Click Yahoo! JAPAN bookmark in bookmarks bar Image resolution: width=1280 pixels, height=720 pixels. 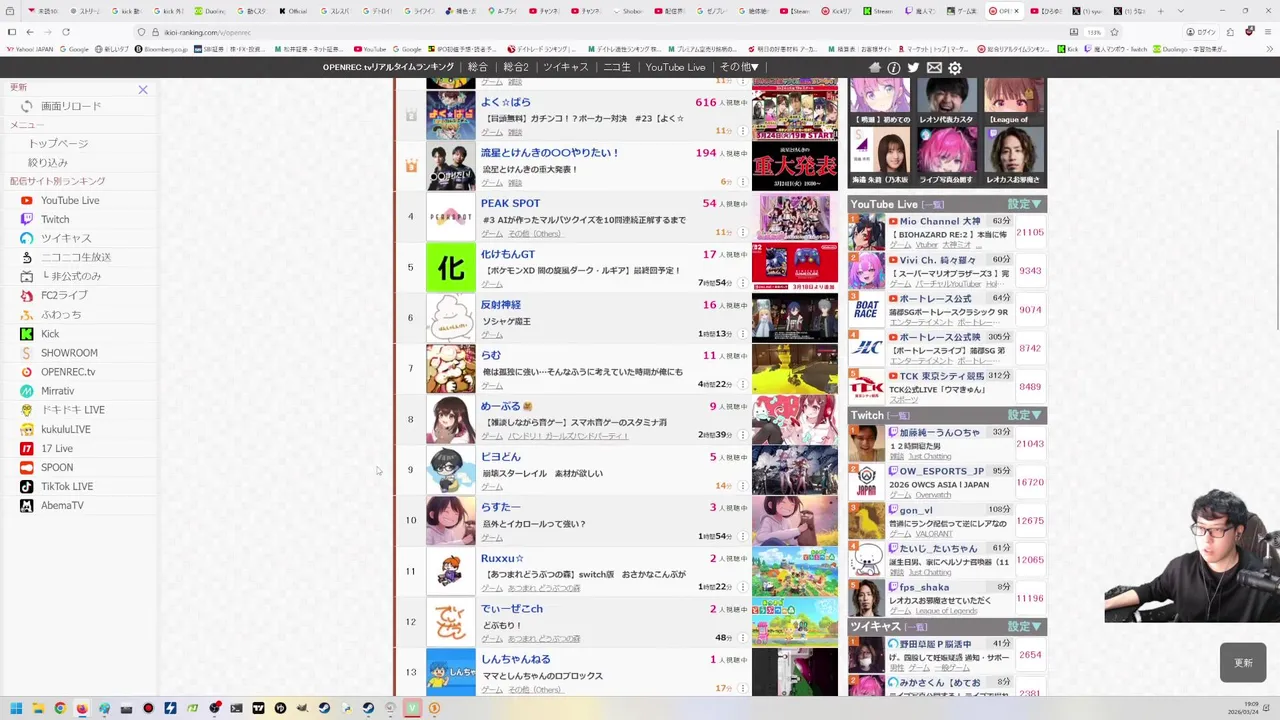tap(30, 49)
